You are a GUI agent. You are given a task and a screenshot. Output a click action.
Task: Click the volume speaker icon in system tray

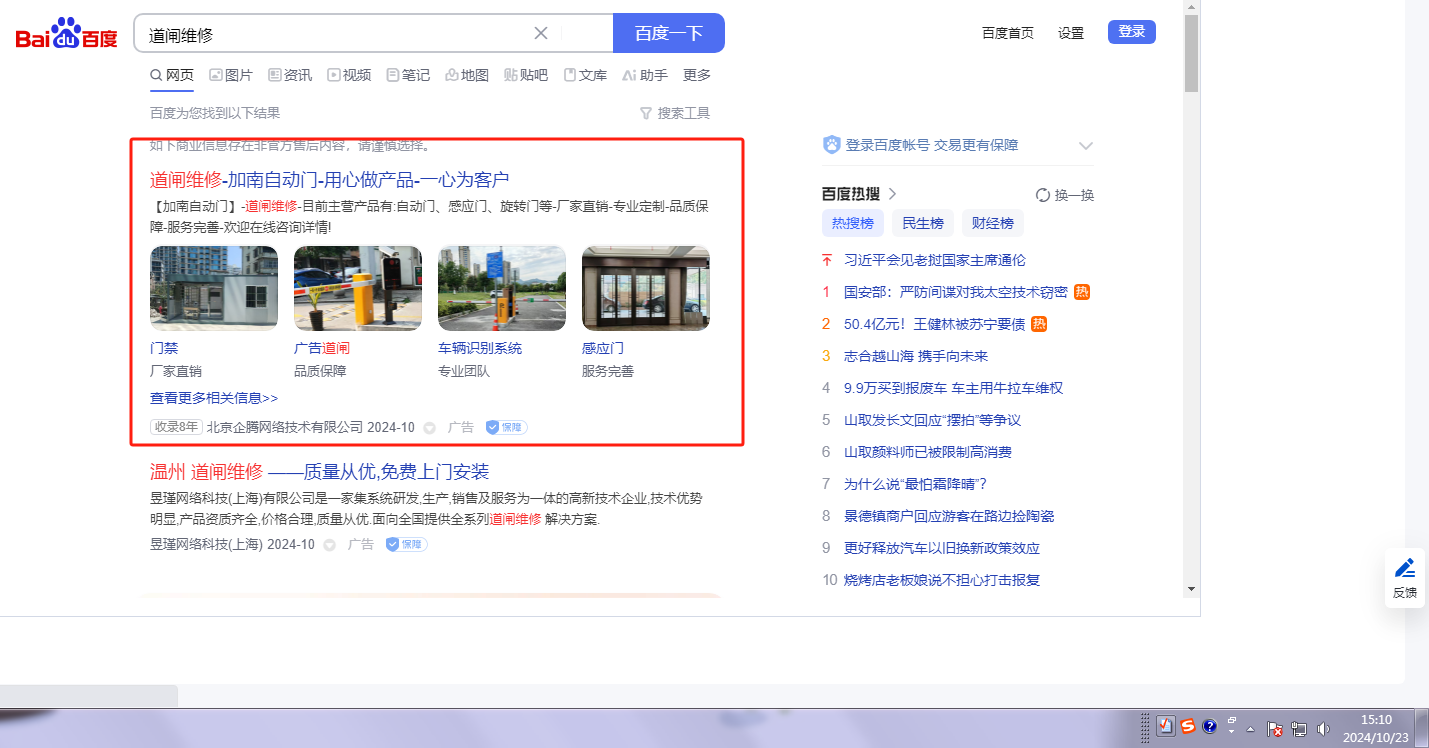[x=1325, y=728]
